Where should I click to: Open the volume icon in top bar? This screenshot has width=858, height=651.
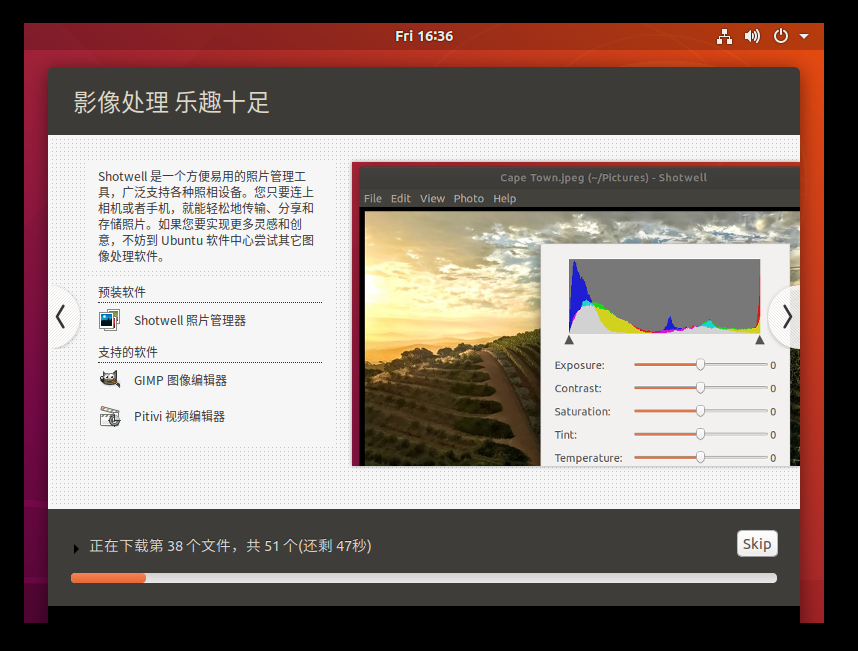pos(752,37)
